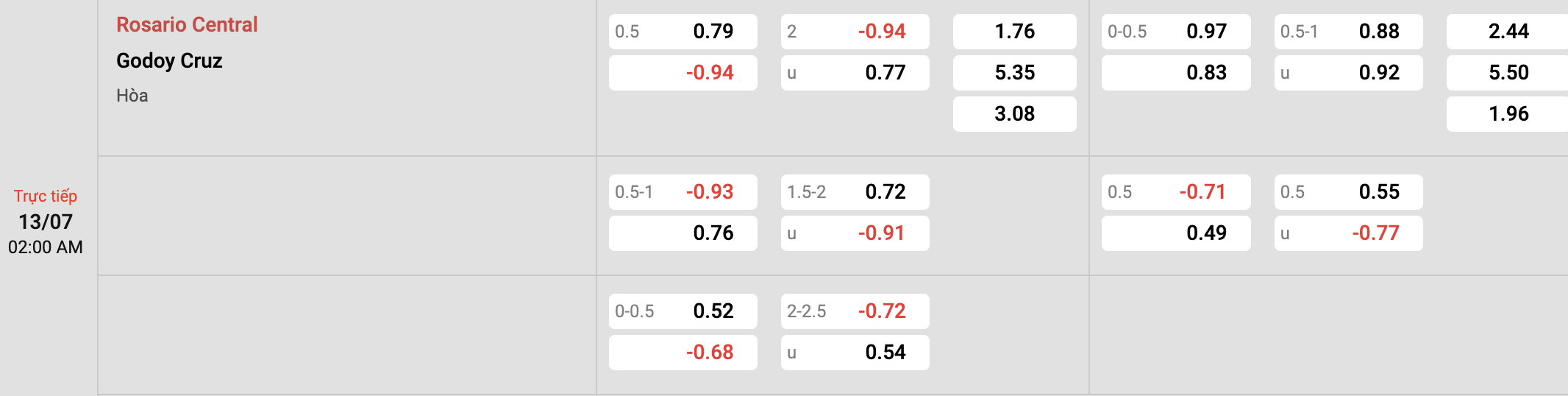This screenshot has height=396, width=1568.
Task: Open the Rosario Central team link
Action: pos(187,24)
